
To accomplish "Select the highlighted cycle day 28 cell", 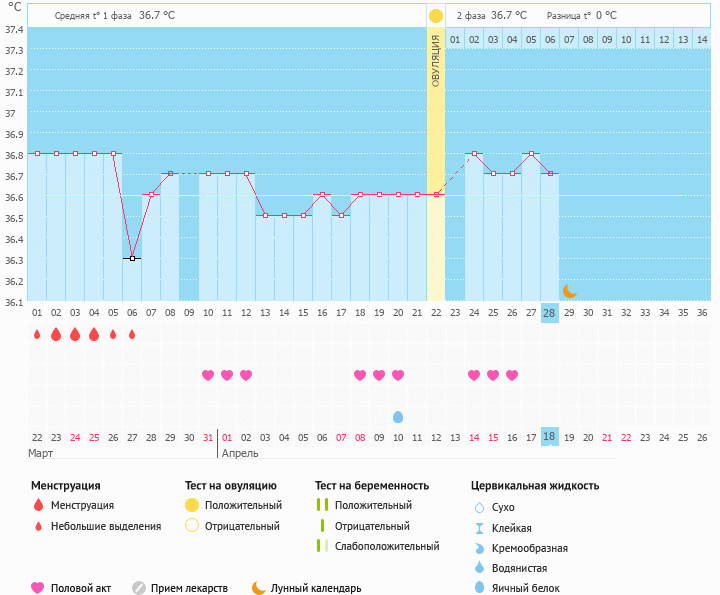I will click(549, 312).
